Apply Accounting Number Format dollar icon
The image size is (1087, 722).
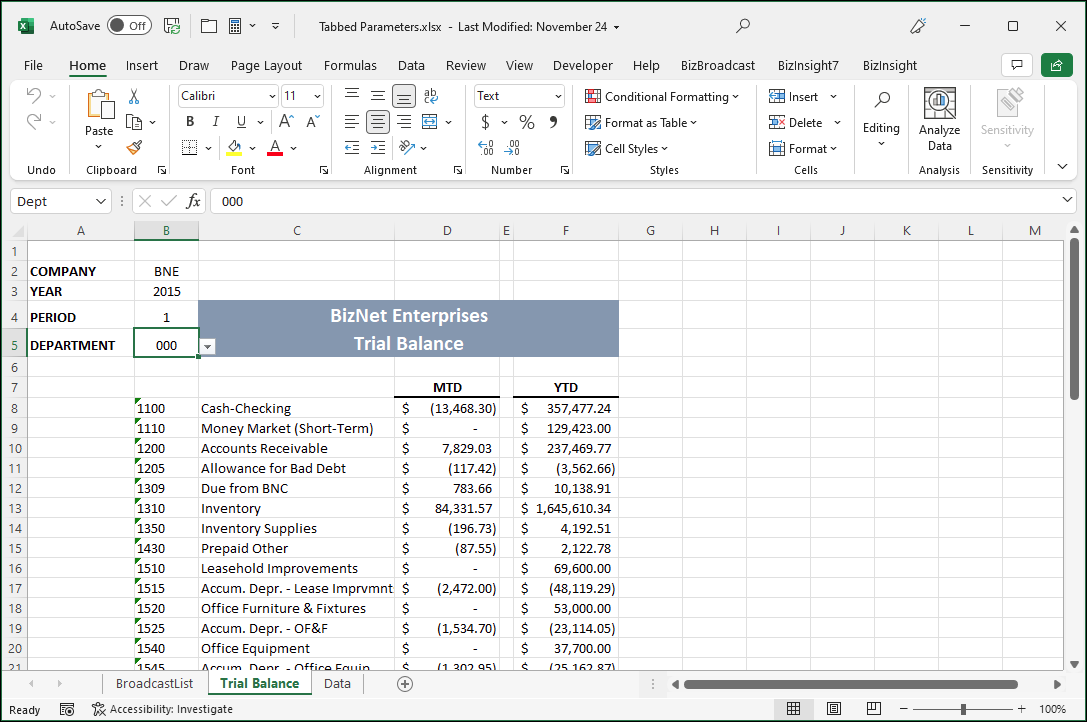click(485, 122)
